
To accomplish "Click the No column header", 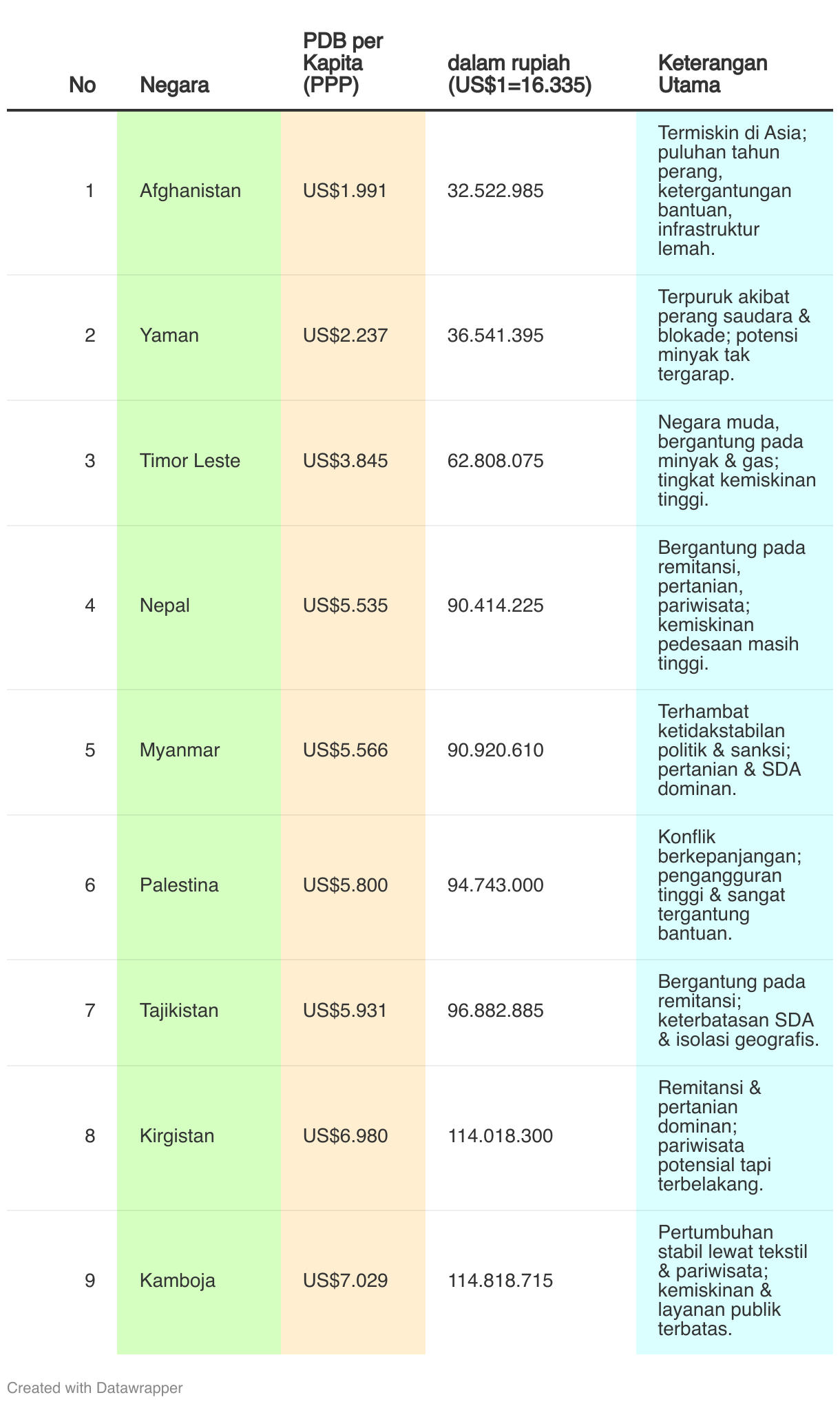I will pyautogui.click(x=83, y=85).
